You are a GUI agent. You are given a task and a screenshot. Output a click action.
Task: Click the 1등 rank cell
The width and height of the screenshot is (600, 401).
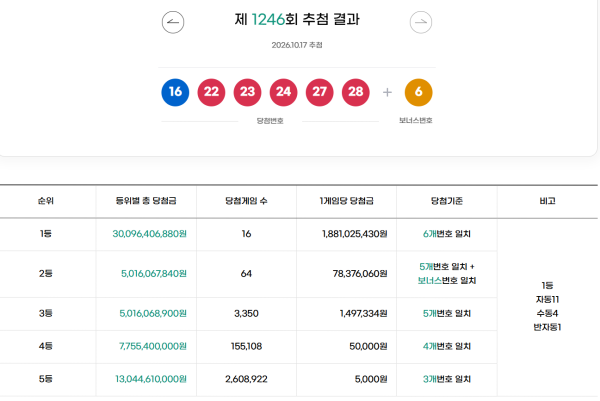tap(46, 234)
